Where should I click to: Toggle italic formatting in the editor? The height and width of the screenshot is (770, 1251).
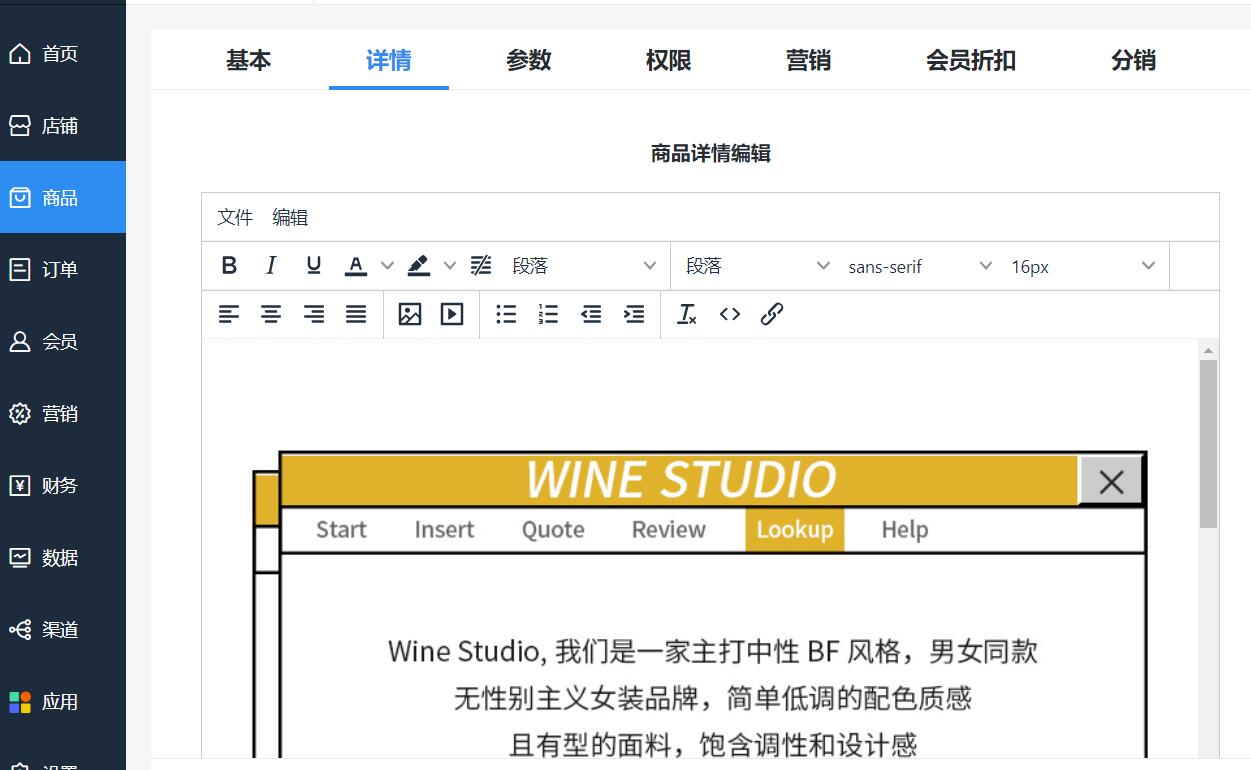point(271,266)
